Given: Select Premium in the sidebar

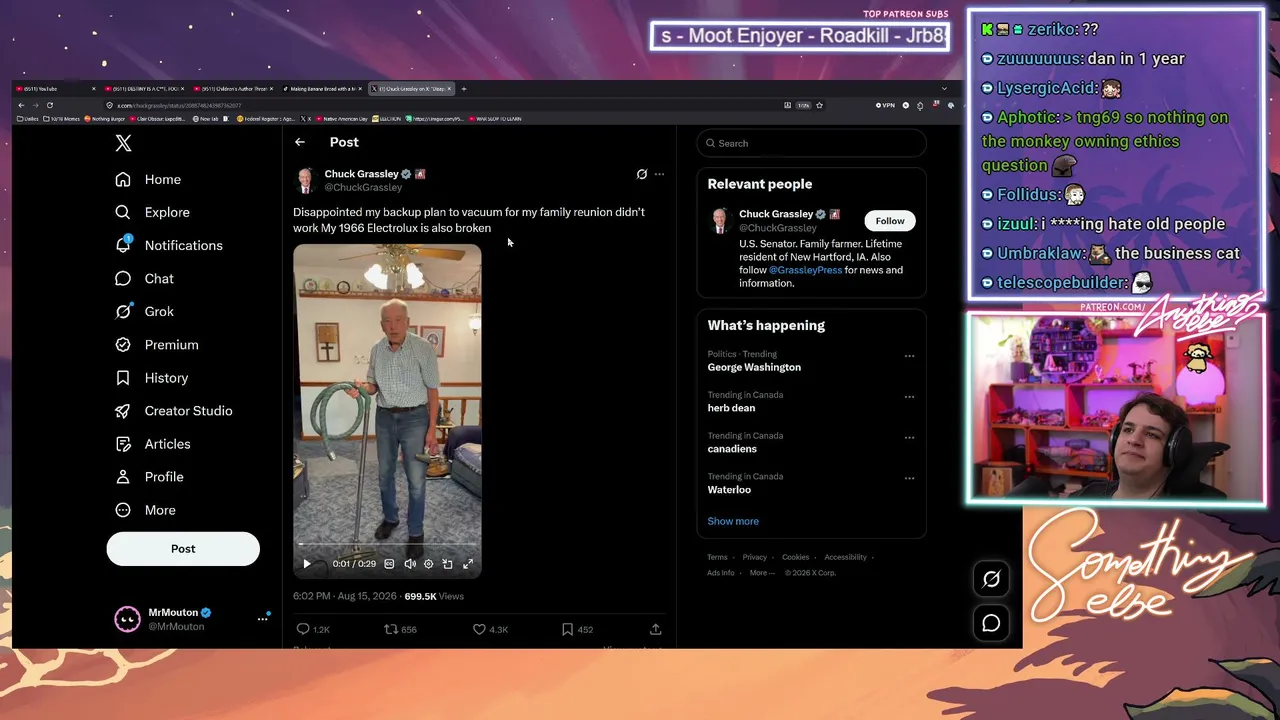Looking at the screenshot, I should click(x=156, y=344).
